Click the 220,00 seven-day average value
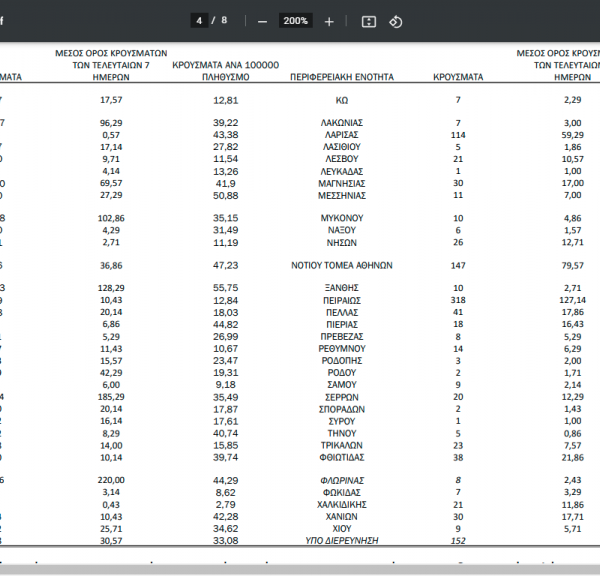This screenshot has width=600, height=576. 111,480
